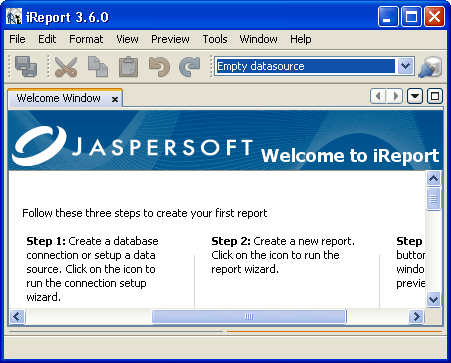Open the Help menu

[301, 39]
